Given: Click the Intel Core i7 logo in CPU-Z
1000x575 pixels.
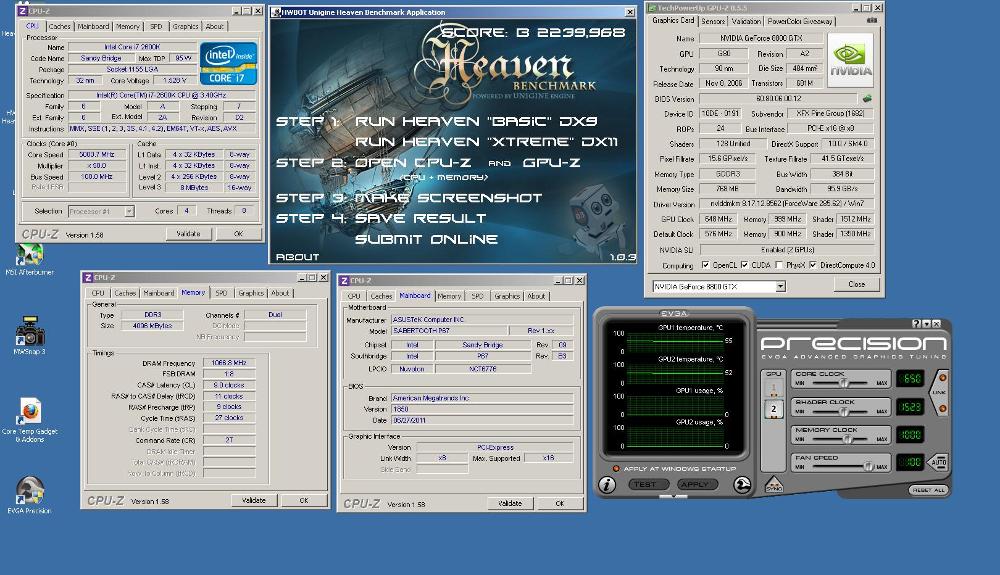Looking at the screenshot, I should pos(228,64).
